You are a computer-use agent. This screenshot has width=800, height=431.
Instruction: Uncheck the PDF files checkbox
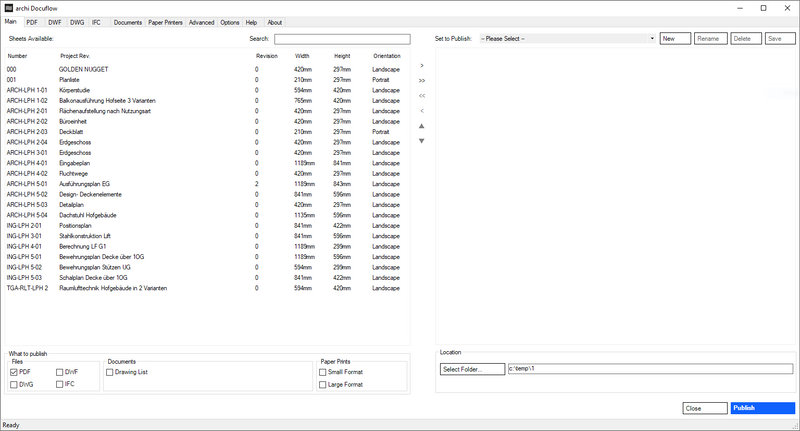click(14, 372)
